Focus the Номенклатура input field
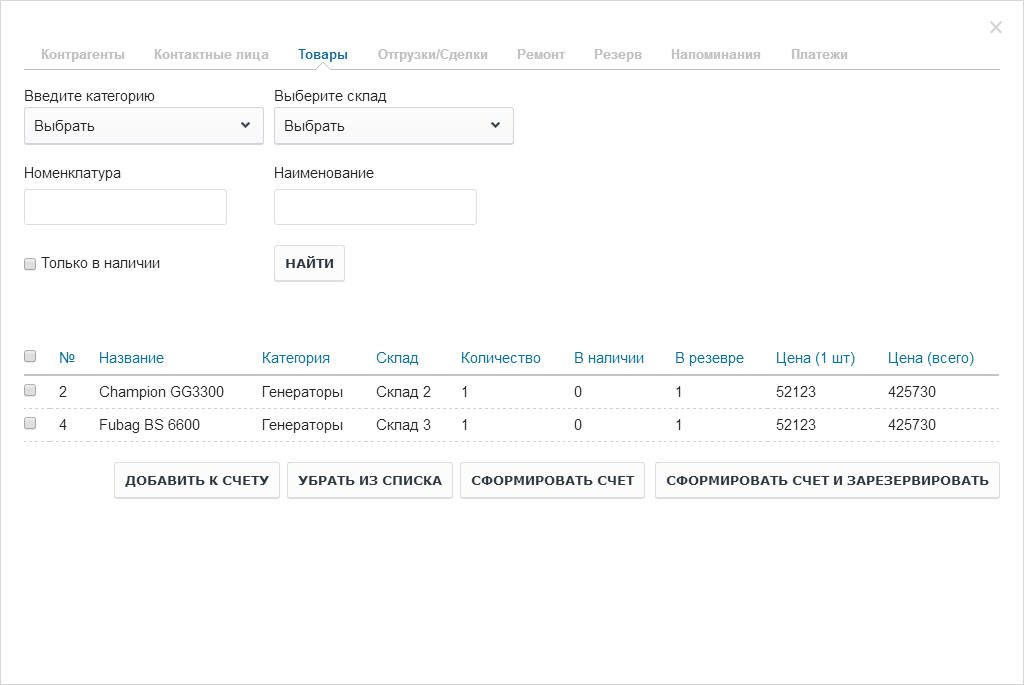This screenshot has width=1024, height=685. pos(125,207)
